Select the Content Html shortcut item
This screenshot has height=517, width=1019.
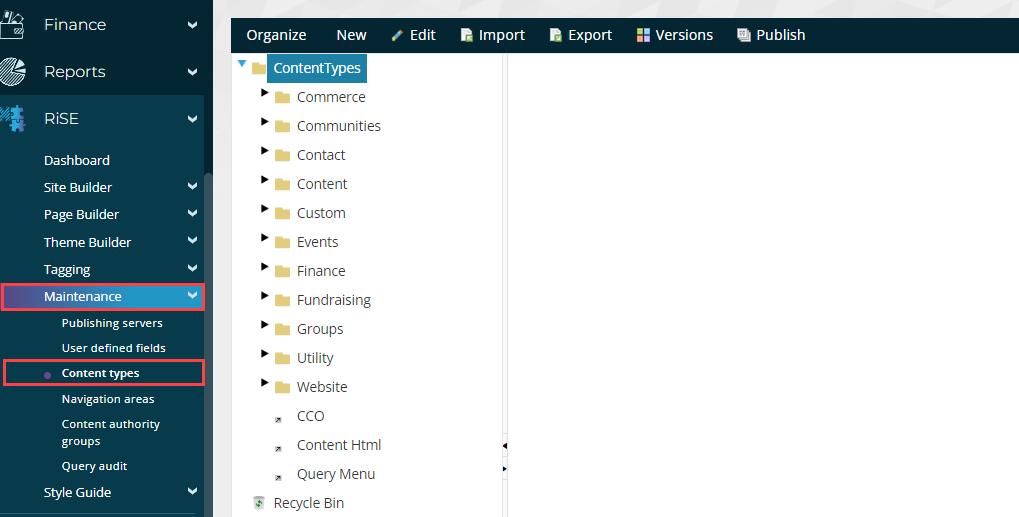pyautogui.click(x=338, y=445)
